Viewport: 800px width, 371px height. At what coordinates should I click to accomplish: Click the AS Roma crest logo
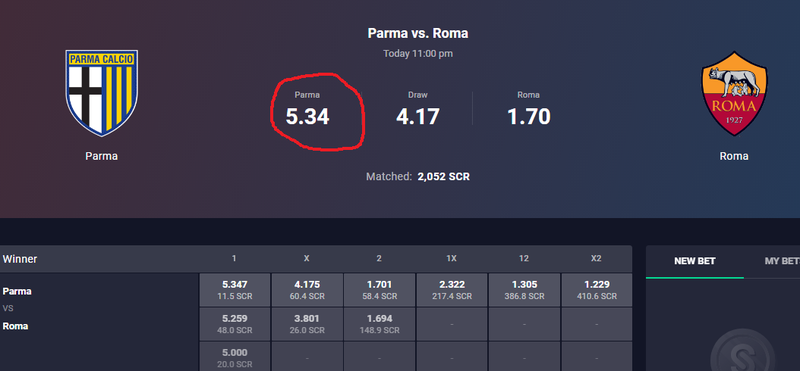pyautogui.click(x=734, y=93)
